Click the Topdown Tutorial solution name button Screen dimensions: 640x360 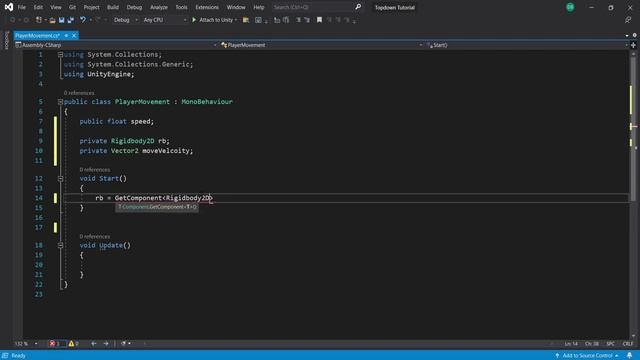[x=395, y=7]
